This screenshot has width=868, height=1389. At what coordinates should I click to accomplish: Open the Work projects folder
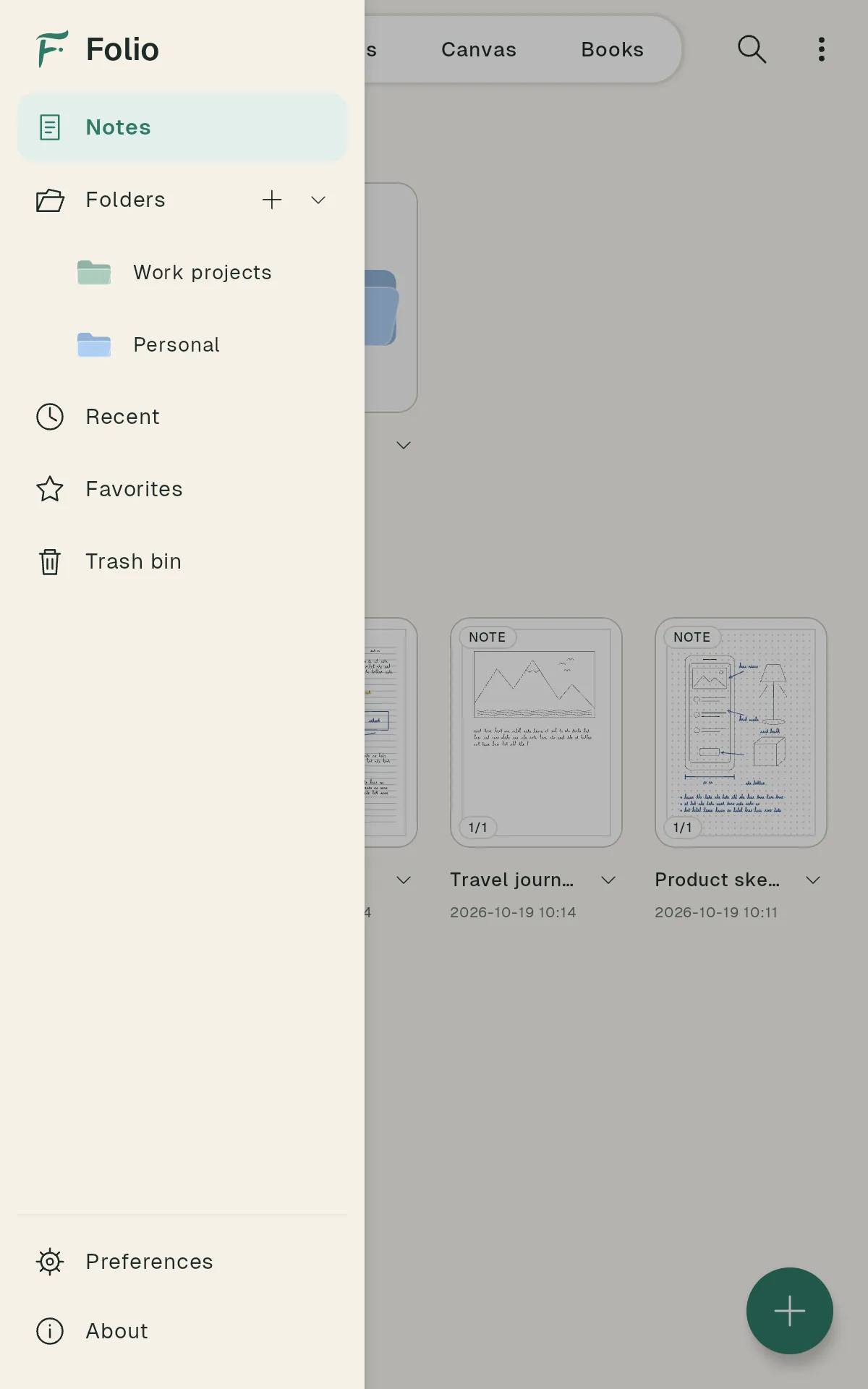(x=182, y=272)
